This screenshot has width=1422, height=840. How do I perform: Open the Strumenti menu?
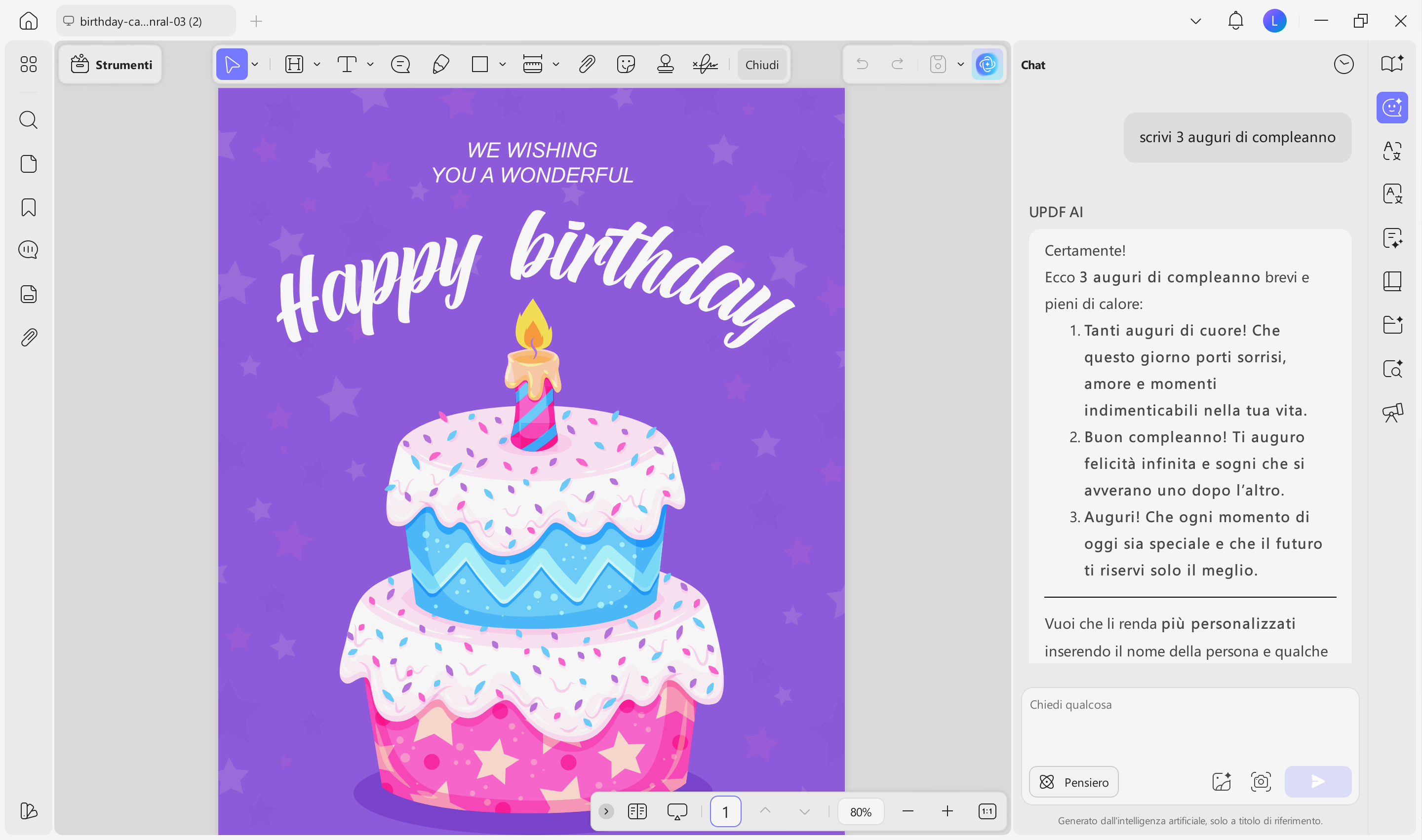point(110,64)
